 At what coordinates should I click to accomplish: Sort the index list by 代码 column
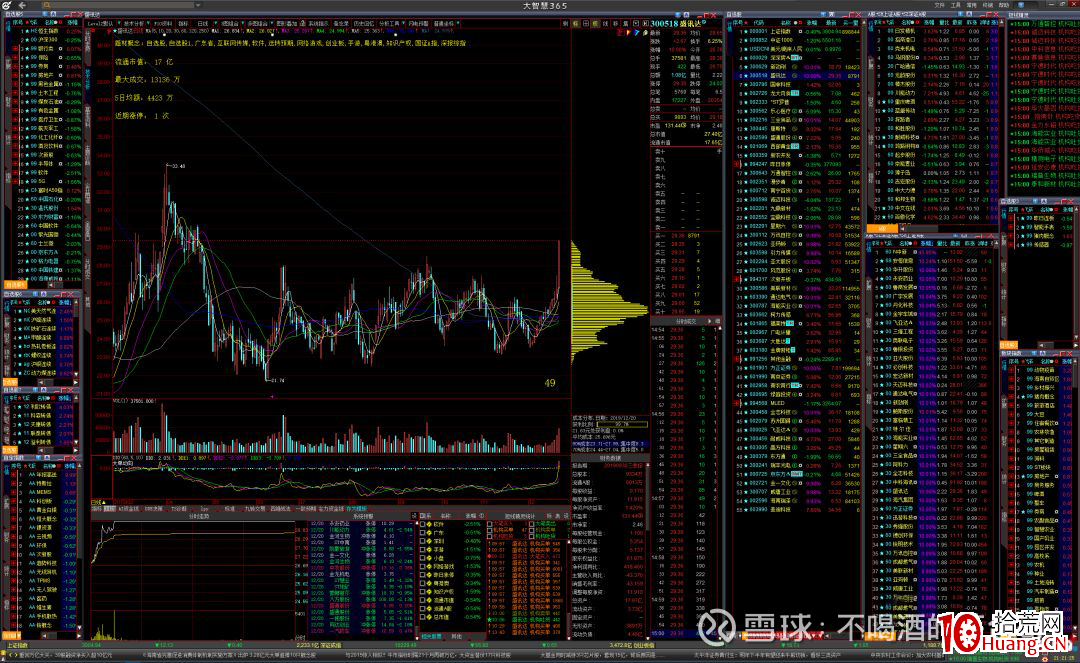pos(758,23)
